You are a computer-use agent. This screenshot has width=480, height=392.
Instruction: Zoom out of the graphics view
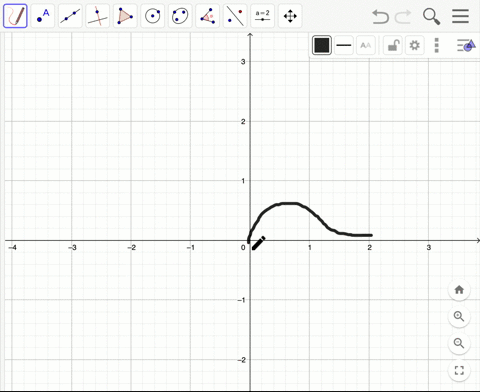click(459, 343)
